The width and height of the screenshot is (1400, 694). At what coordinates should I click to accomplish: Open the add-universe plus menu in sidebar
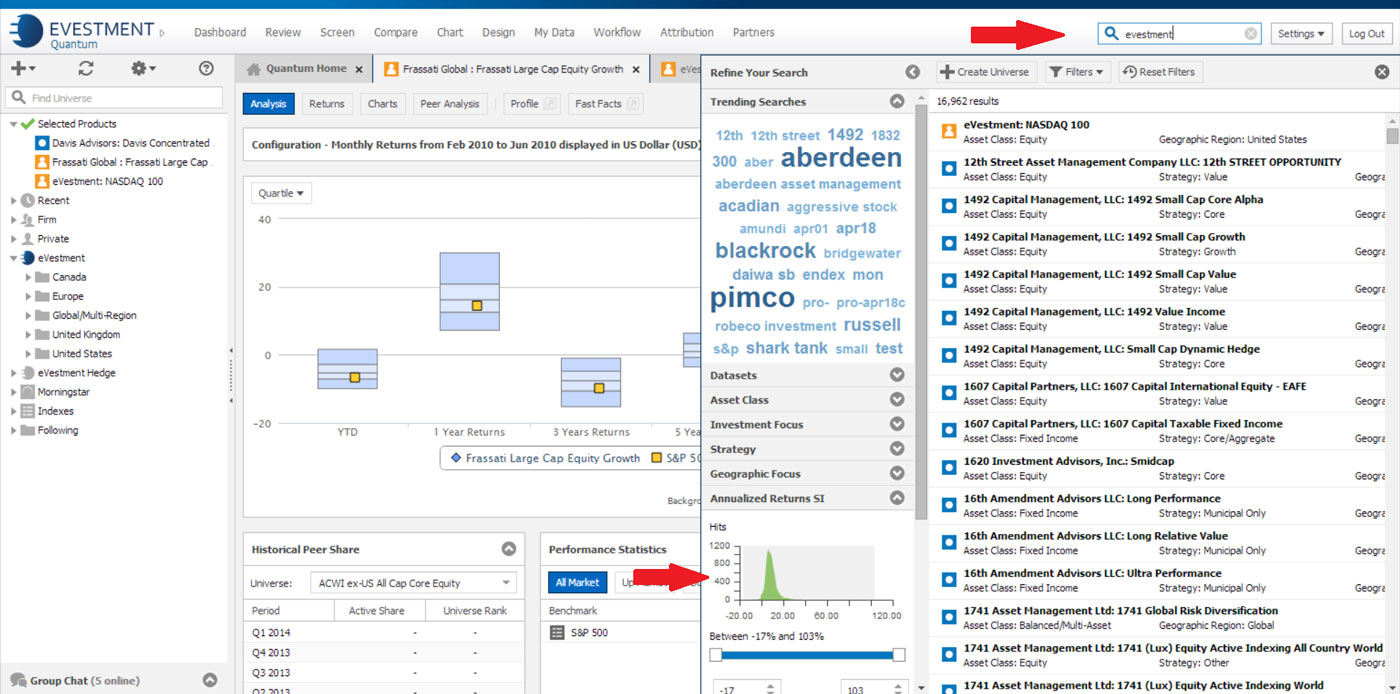tap(23, 69)
